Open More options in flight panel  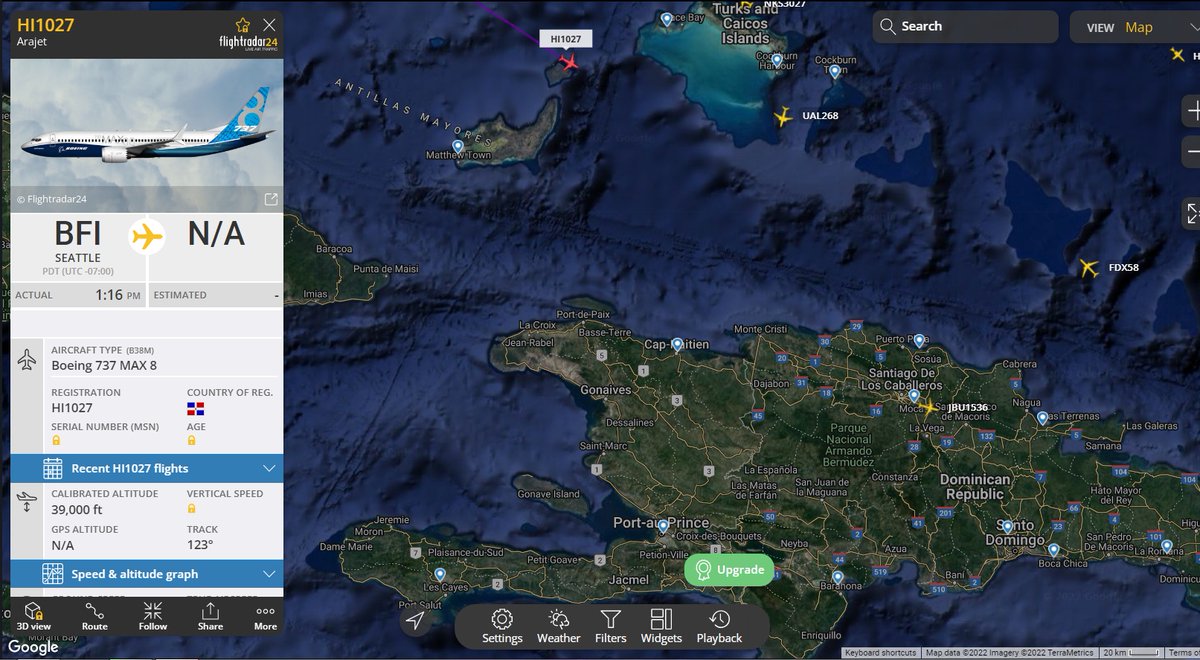pyautogui.click(x=265, y=615)
